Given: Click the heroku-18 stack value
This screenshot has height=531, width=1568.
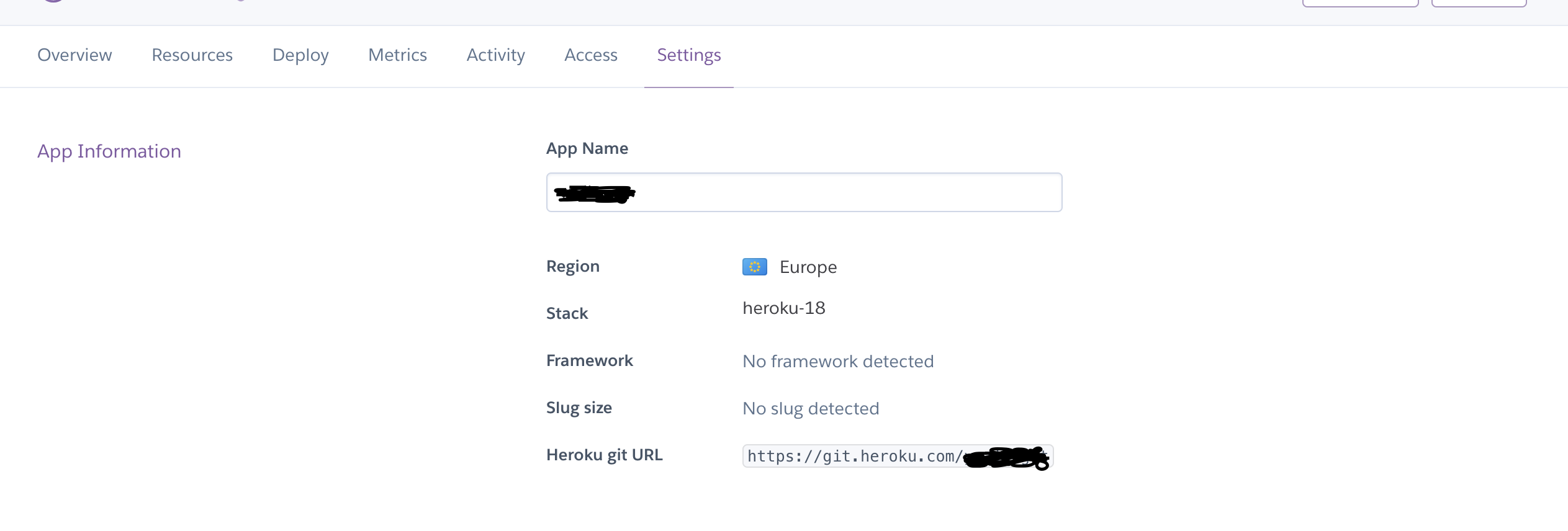Looking at the screenshot, I should [x=784, y=308].
